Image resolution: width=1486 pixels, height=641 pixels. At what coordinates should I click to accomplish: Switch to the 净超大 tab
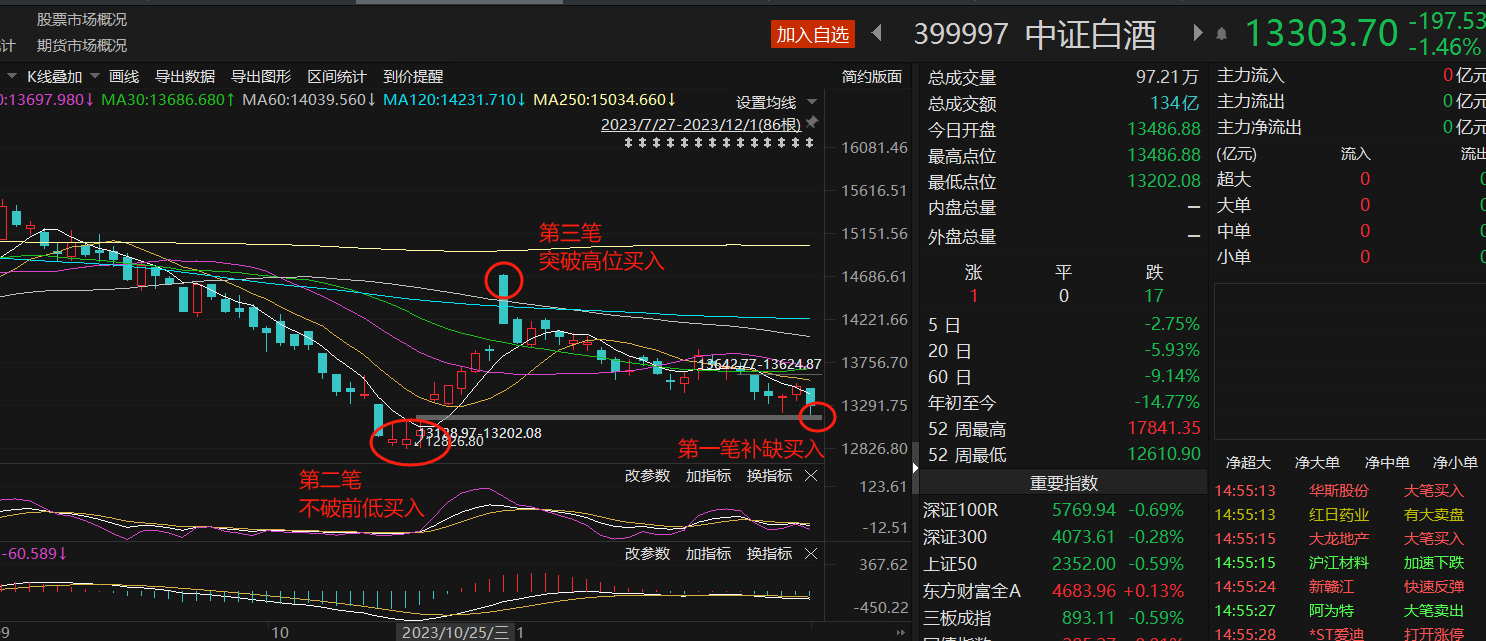coord(1248,463)
